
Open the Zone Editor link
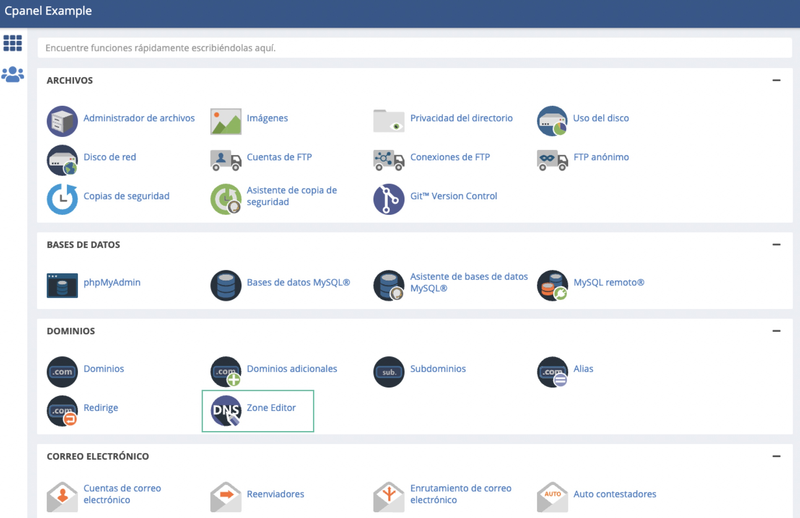[271, 408]
